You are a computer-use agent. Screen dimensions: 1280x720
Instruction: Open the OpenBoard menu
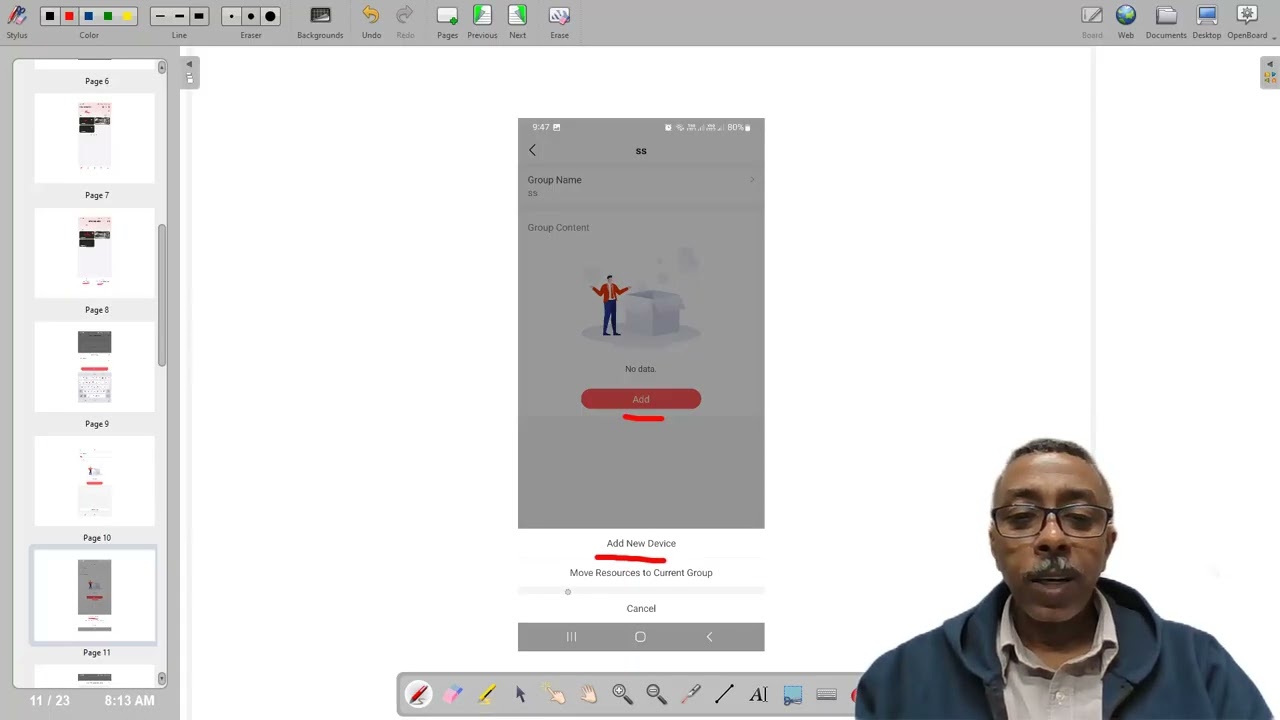pos(1247,21)
